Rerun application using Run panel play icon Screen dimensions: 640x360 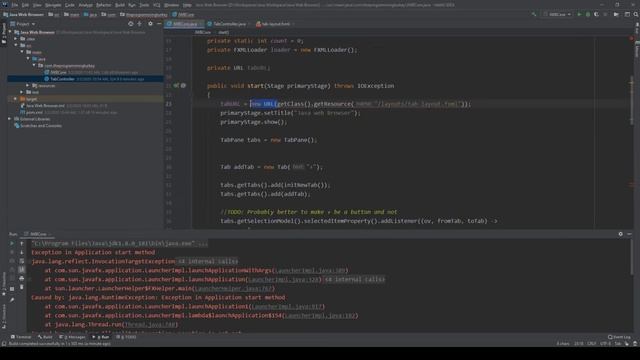coord(12,243)
